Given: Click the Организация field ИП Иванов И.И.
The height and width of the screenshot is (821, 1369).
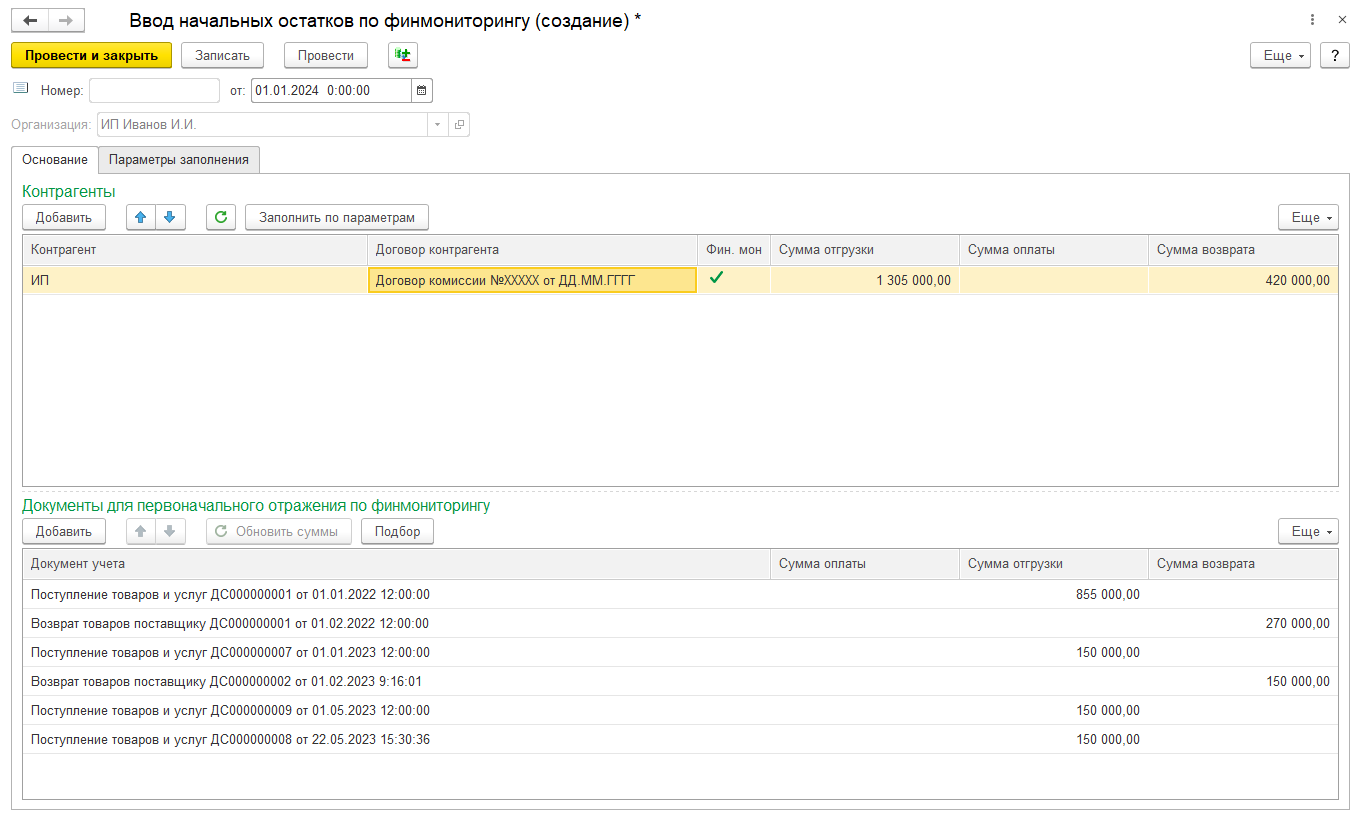Looking at the screenshot, I should coord(263,125).
